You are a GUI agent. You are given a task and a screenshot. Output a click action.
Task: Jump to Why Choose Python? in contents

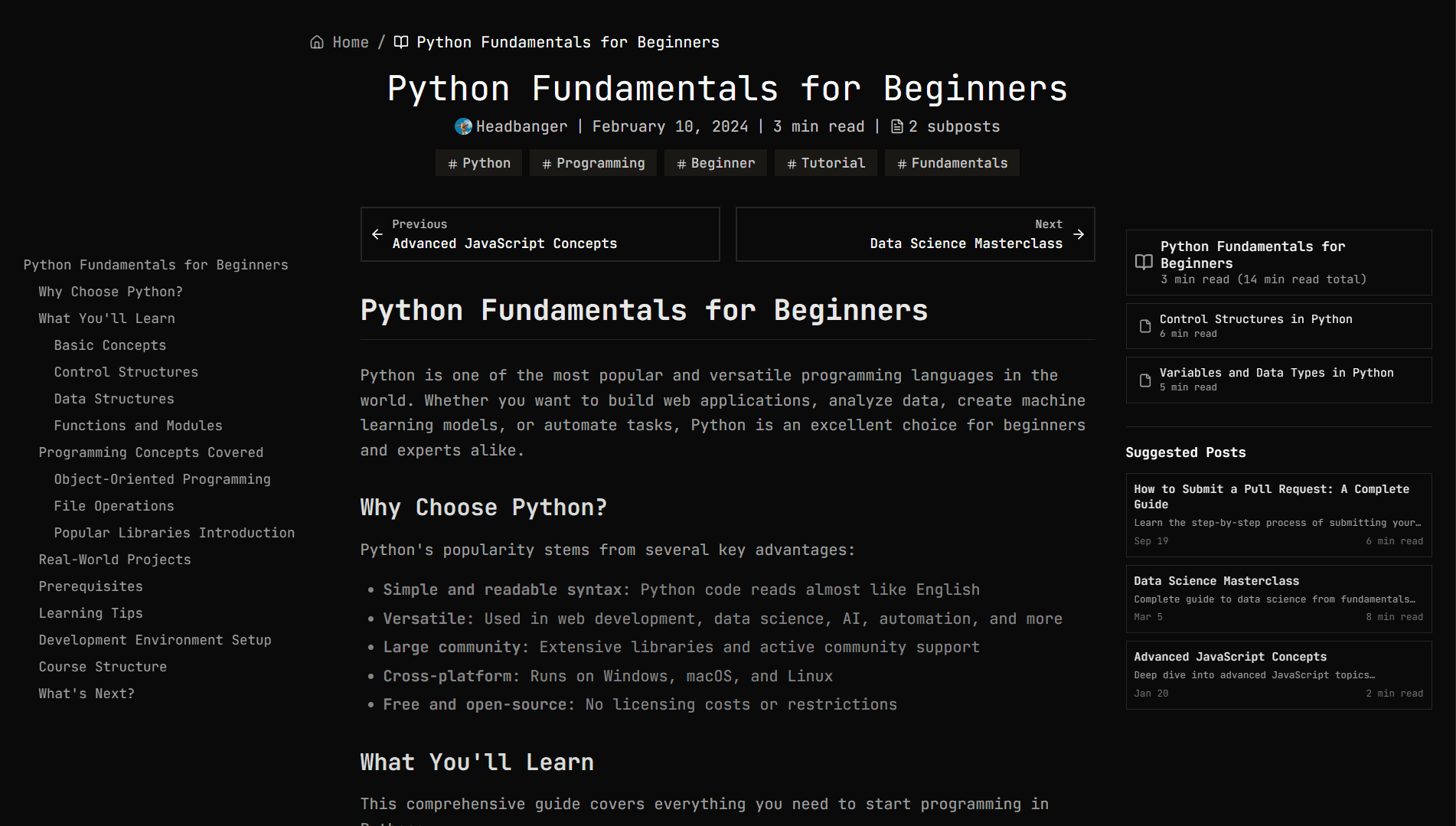pos(111,292)
